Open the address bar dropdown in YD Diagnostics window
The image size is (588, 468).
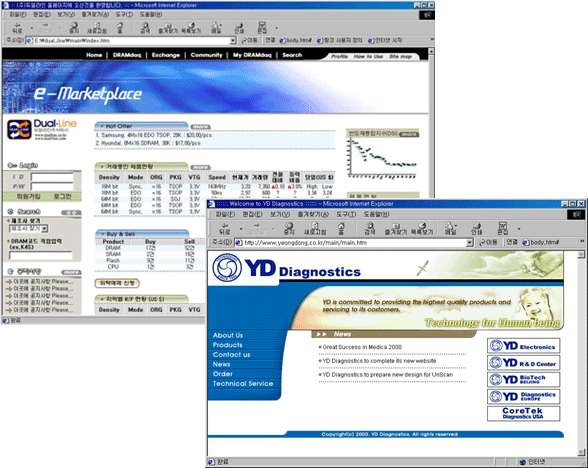point(470,243)
